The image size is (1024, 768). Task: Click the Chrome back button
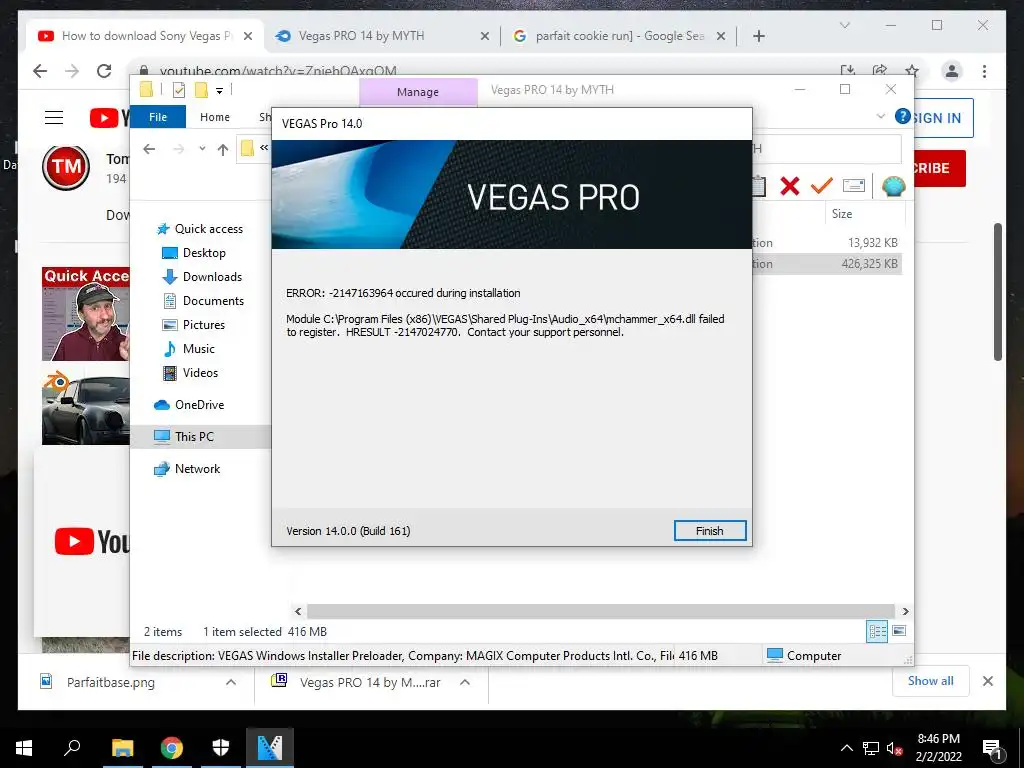tap(40, 71)
